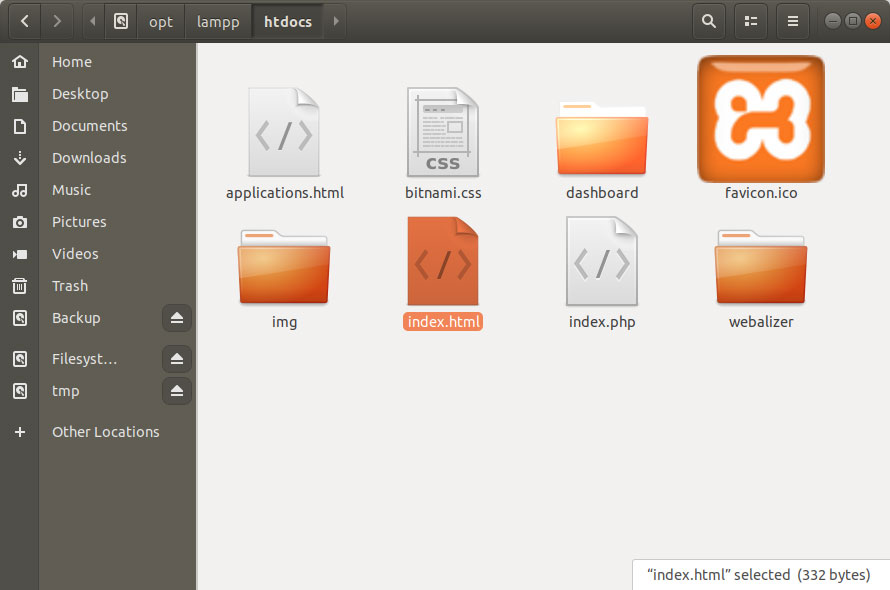Image resolution: width=890 pixels, height=590 pixels.
Task: Switch to the opt breadcrumb
Action: (160, 21)
